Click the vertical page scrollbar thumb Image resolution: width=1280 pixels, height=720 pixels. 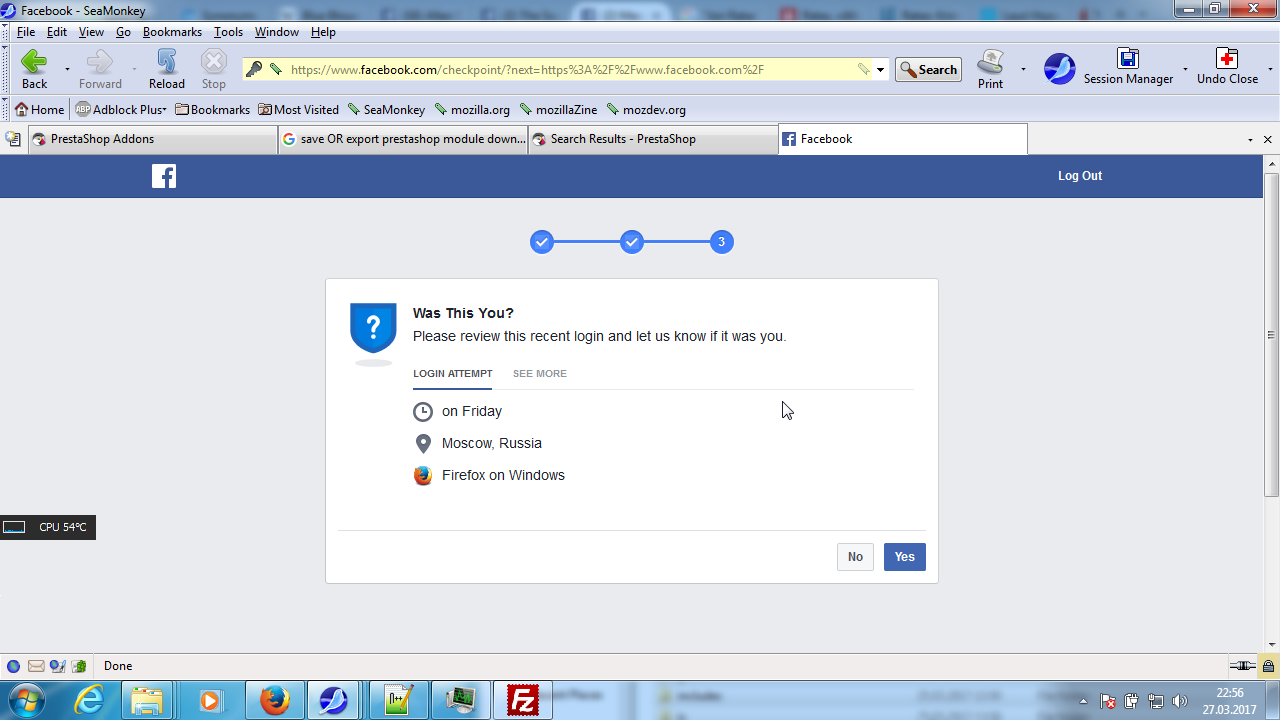(x=1271, y=335)
